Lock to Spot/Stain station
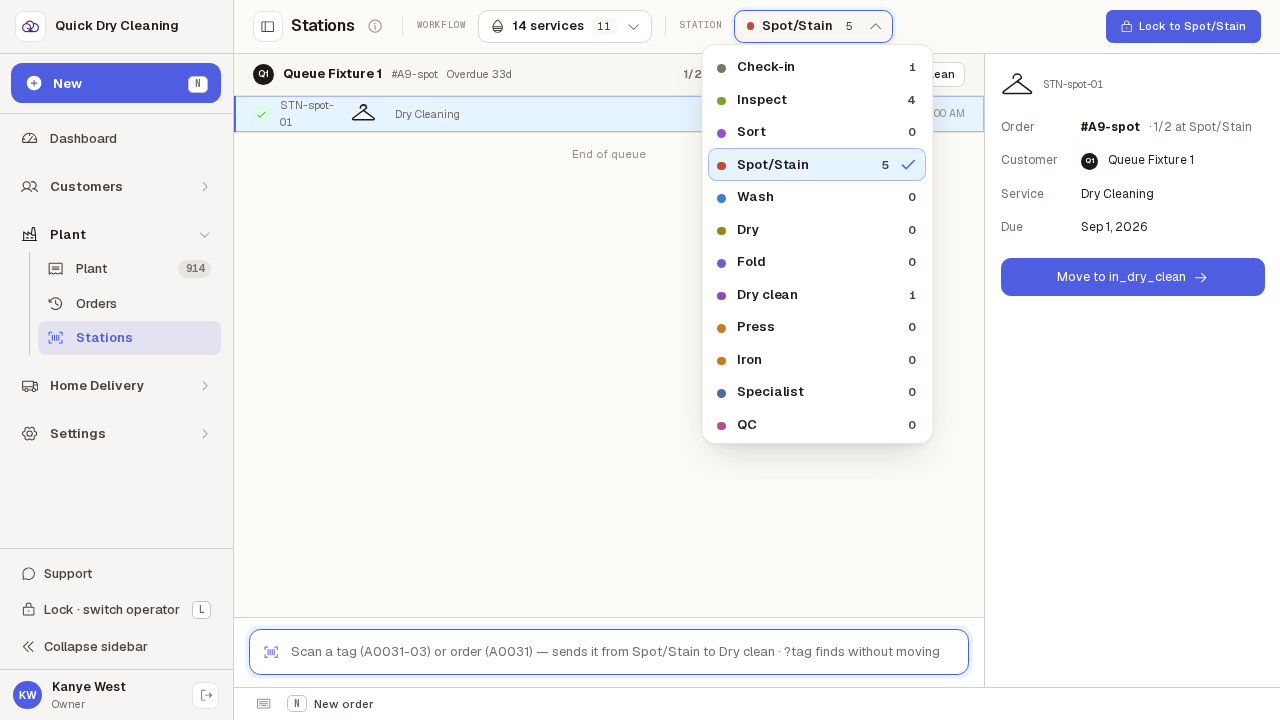This screenshot has height=720, width=1280. [1183, 26]
